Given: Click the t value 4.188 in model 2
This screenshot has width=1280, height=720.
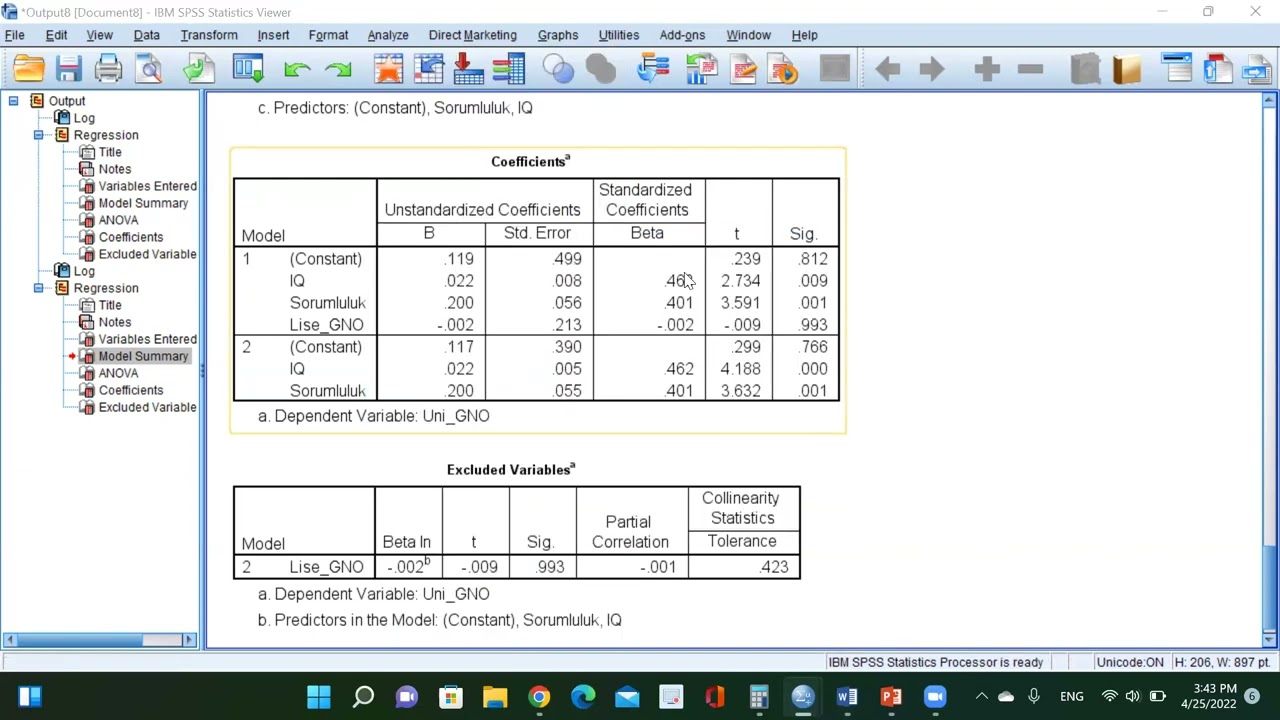Looking at the screenshot, I should point(740,369).
